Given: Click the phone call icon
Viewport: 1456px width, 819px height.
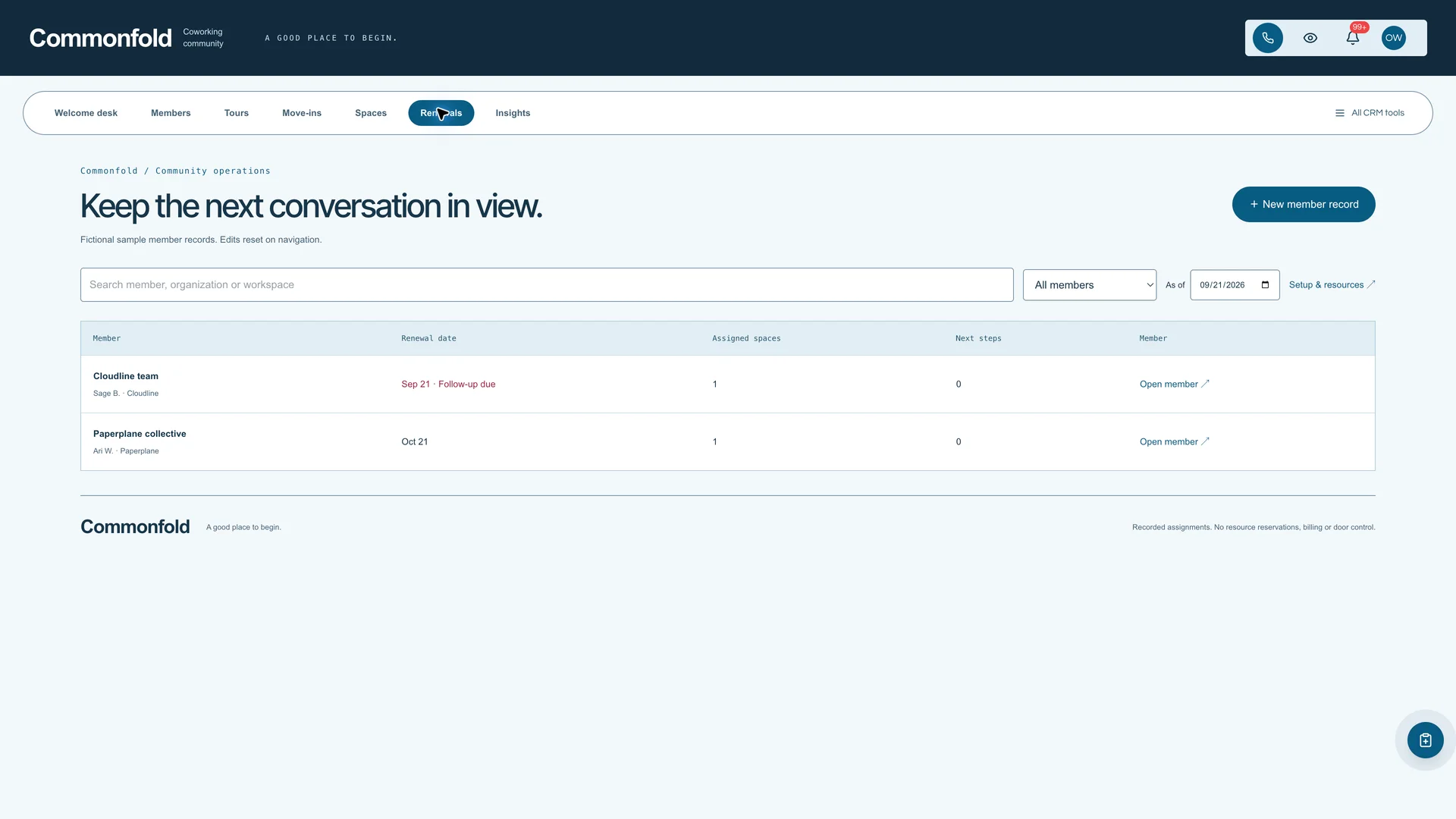Looking at the screenshot, I should [x=1267, y=38].
